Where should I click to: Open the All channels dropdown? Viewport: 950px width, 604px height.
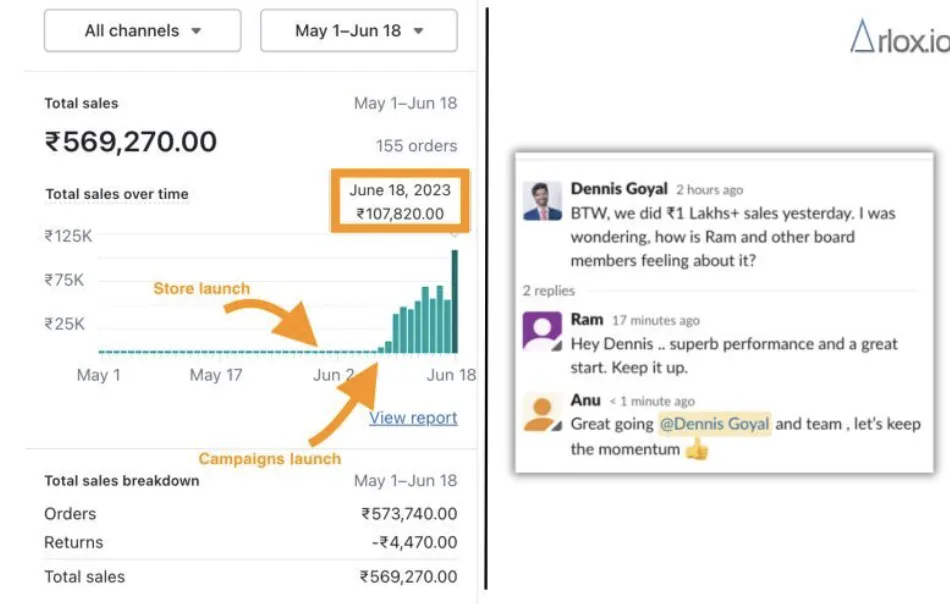(142, 31)
